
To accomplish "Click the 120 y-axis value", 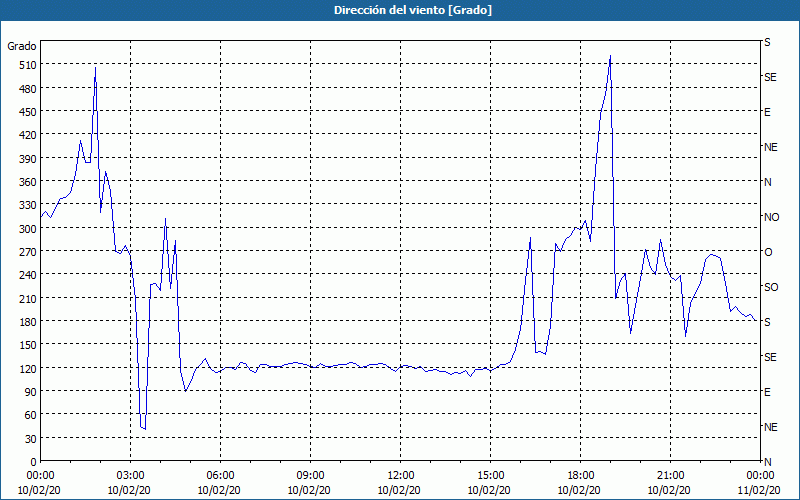I will pos(28,368).
